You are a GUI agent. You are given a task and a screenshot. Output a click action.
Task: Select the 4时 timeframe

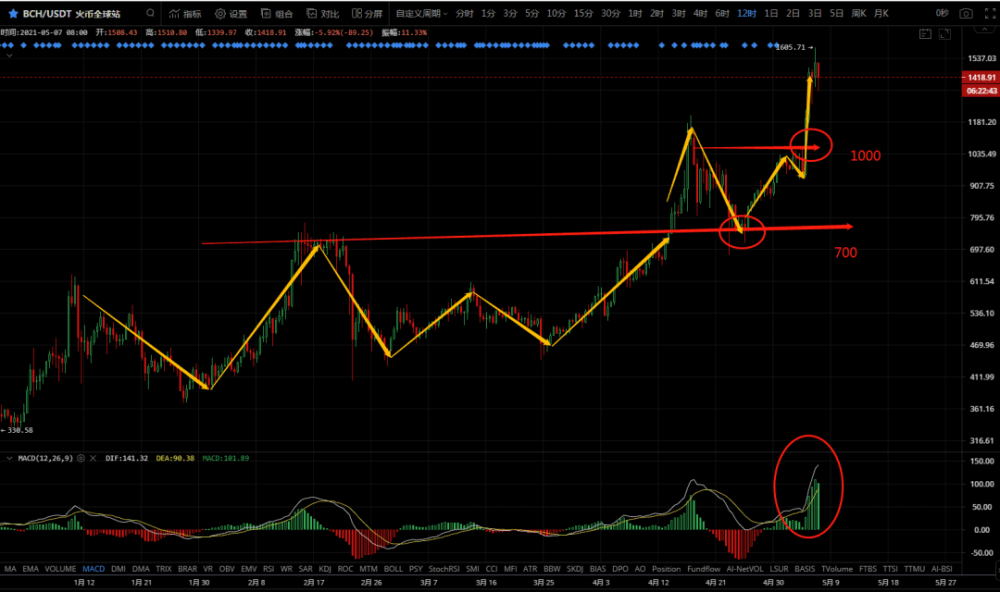(x=700, y=13)
